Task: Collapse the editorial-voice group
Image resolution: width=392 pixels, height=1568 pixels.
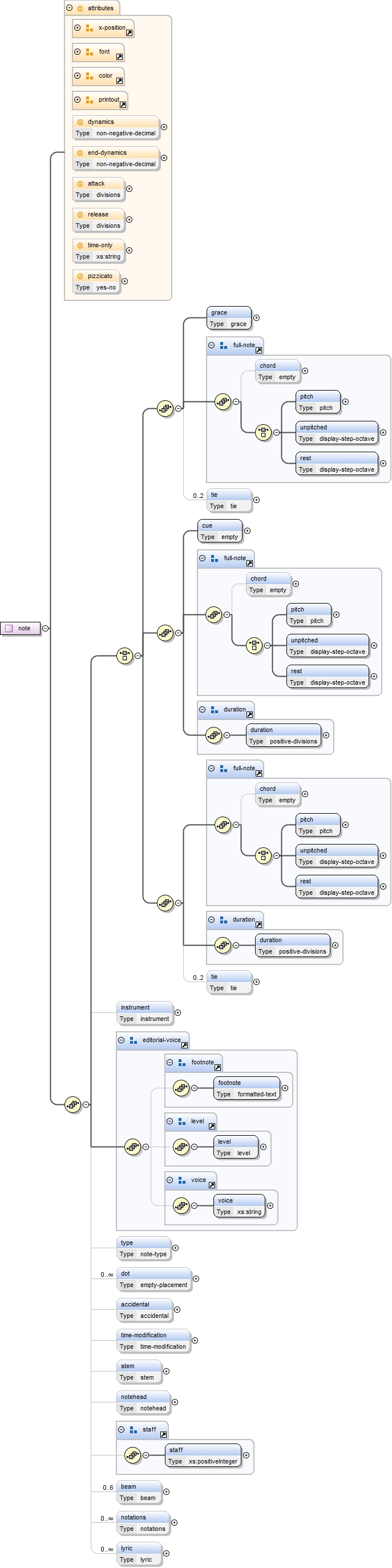Action: coord(122,1040)
